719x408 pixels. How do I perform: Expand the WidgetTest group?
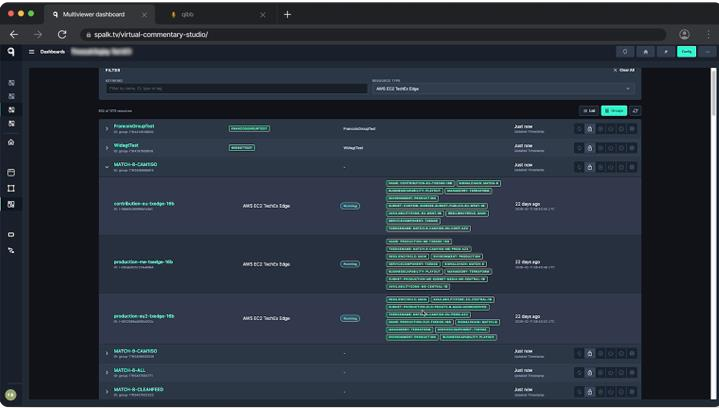pos(107,148)
